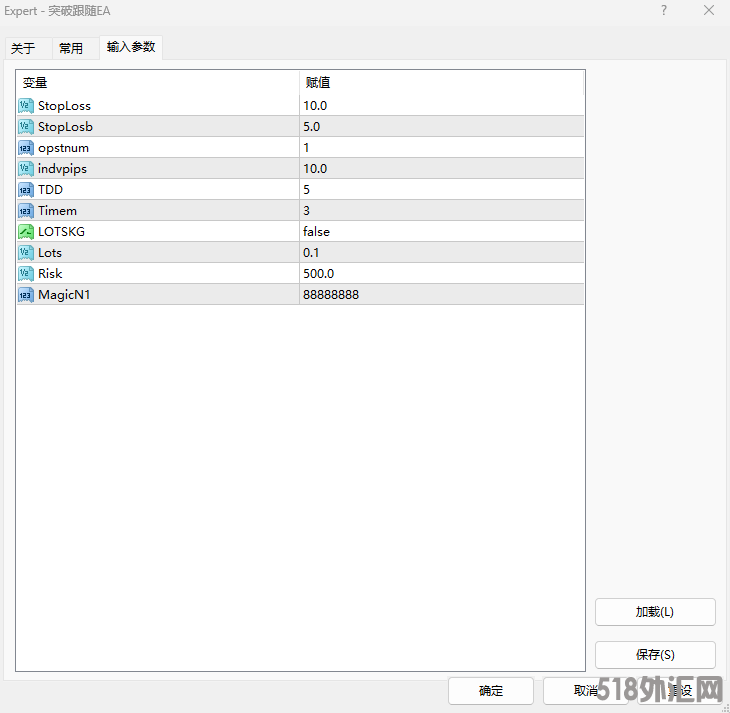Click the 取消 button

(585, 691)
